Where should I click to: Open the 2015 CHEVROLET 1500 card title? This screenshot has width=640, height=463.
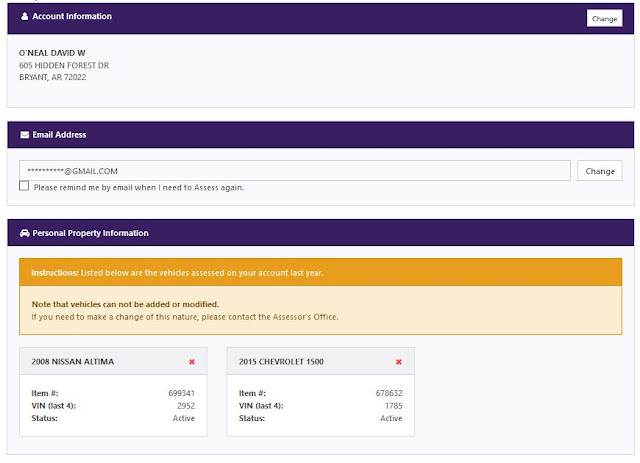tap(281, 362)
